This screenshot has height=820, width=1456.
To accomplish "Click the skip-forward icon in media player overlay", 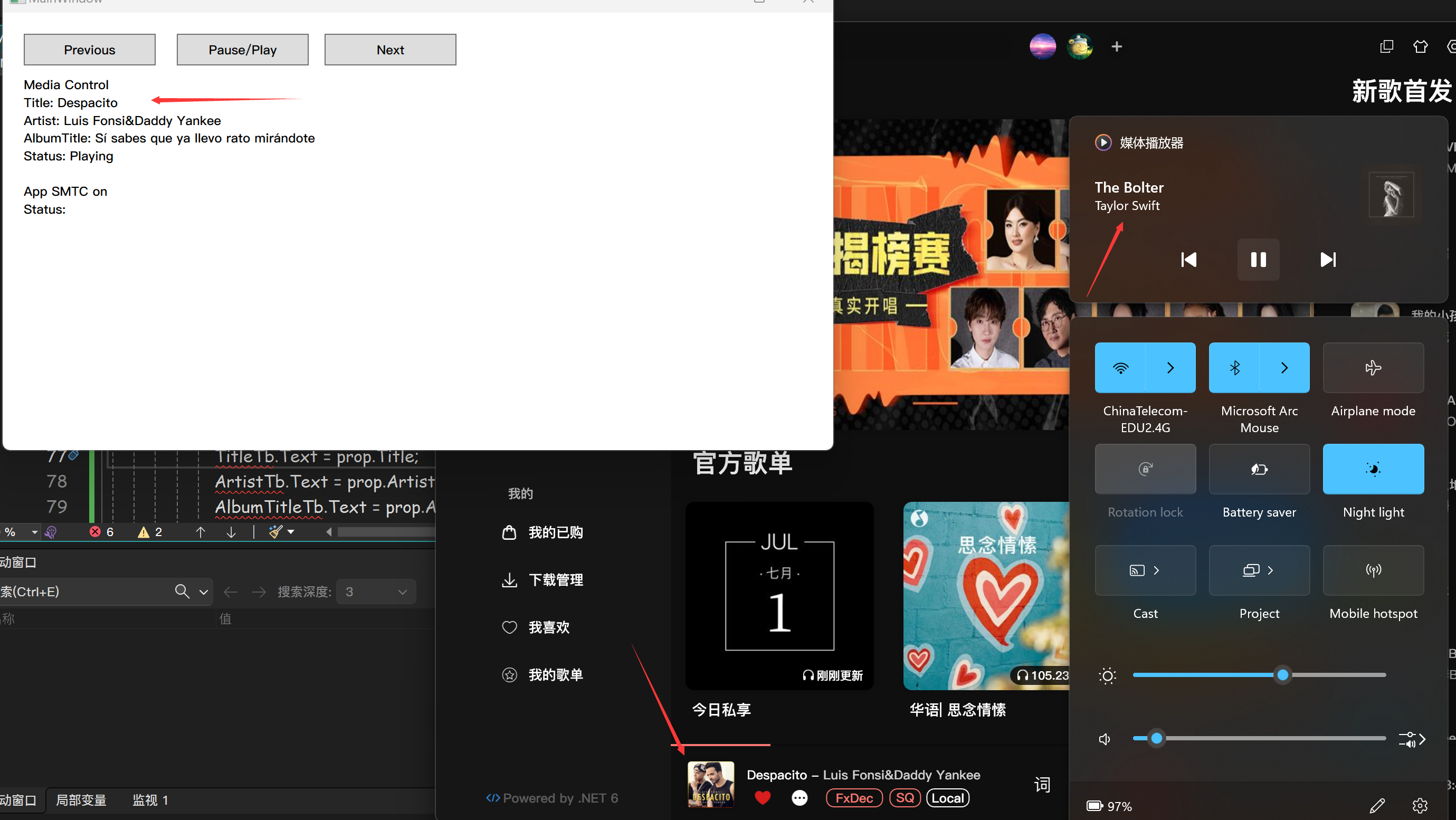I will point(1327,259).
